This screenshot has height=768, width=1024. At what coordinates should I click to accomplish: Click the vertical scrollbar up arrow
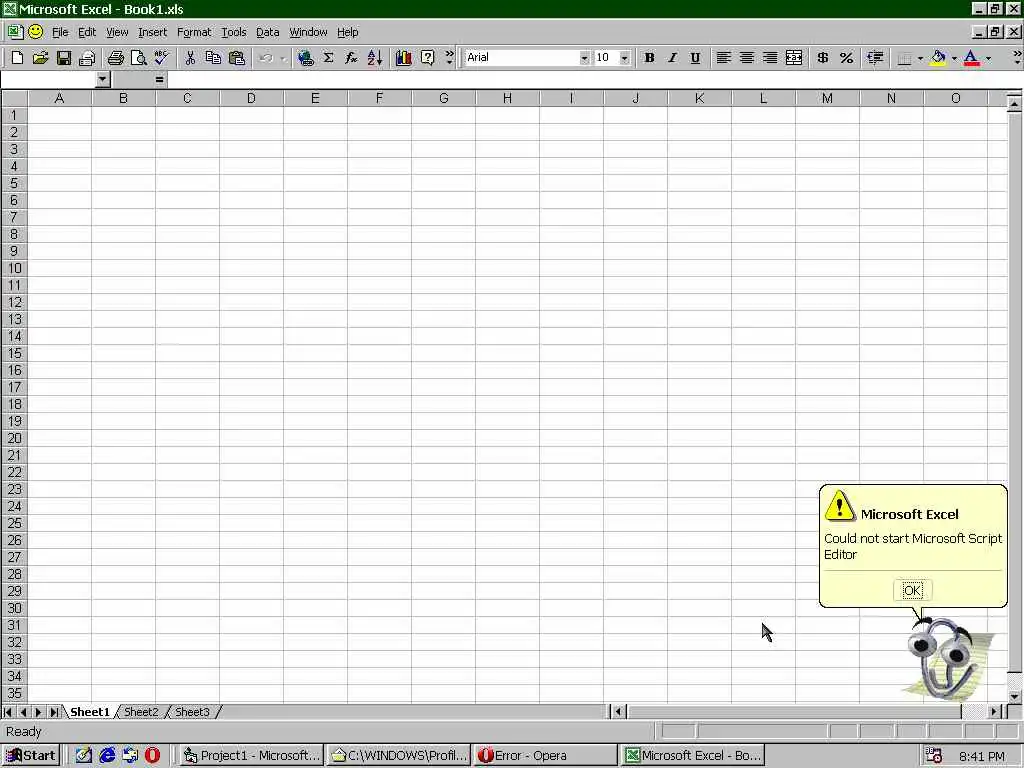coord(1014,103)
